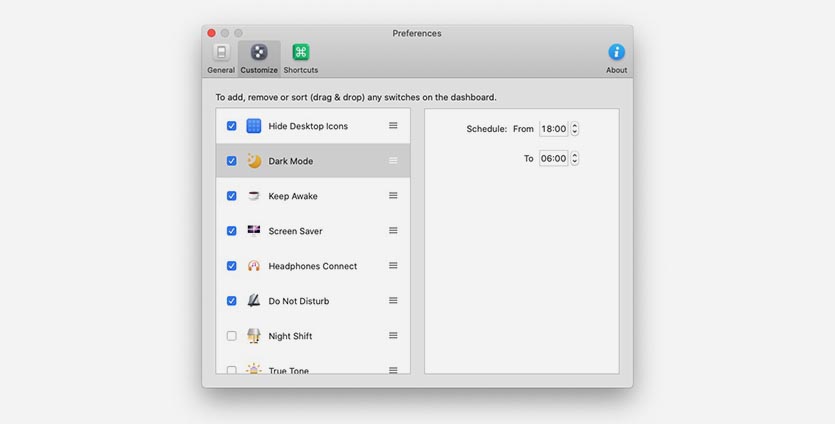This screenshot has height=424, width=835.
Task: Click the stepper next to To time
Action: [575, 158]
